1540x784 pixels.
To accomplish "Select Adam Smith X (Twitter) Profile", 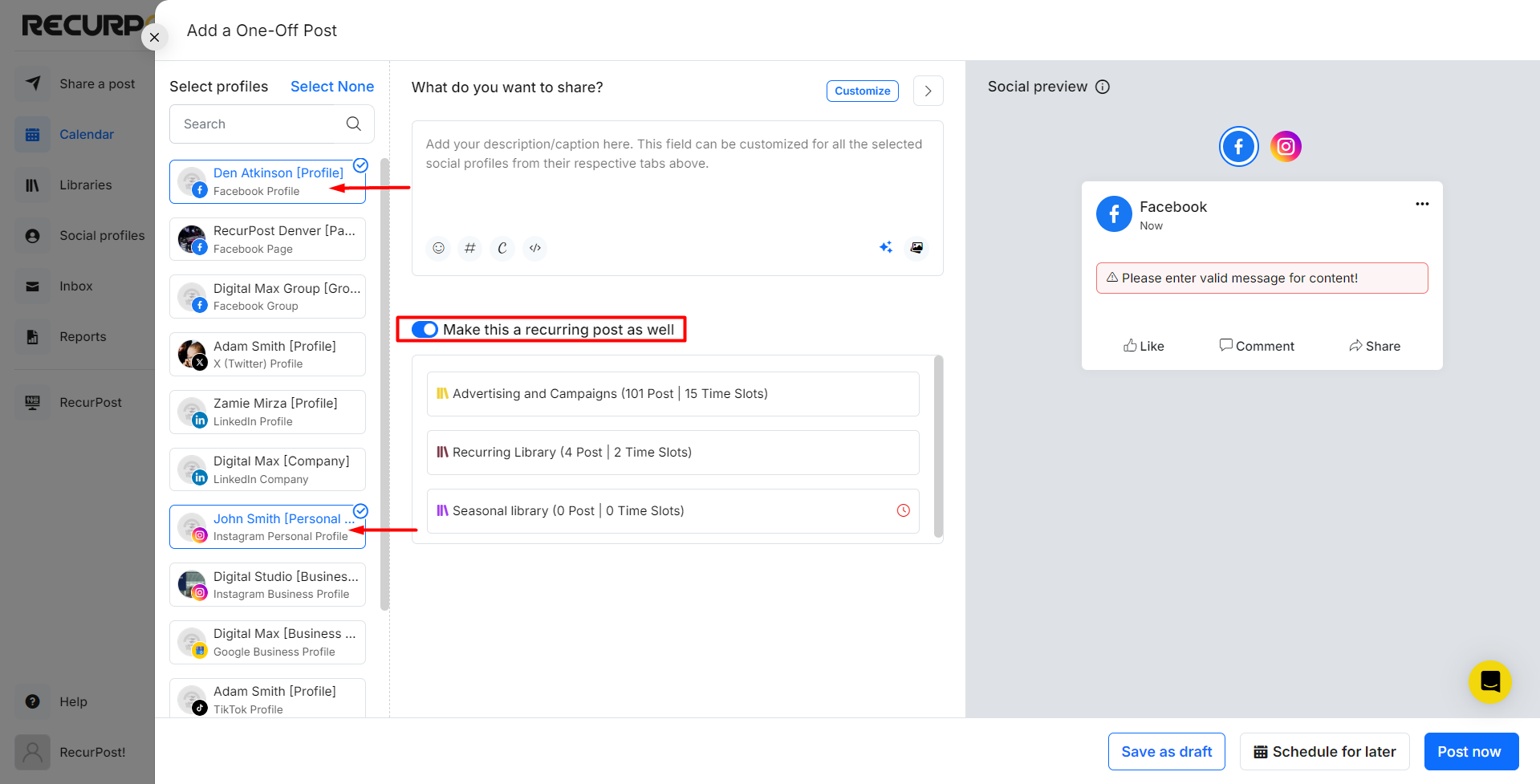I will coord(267,354).
